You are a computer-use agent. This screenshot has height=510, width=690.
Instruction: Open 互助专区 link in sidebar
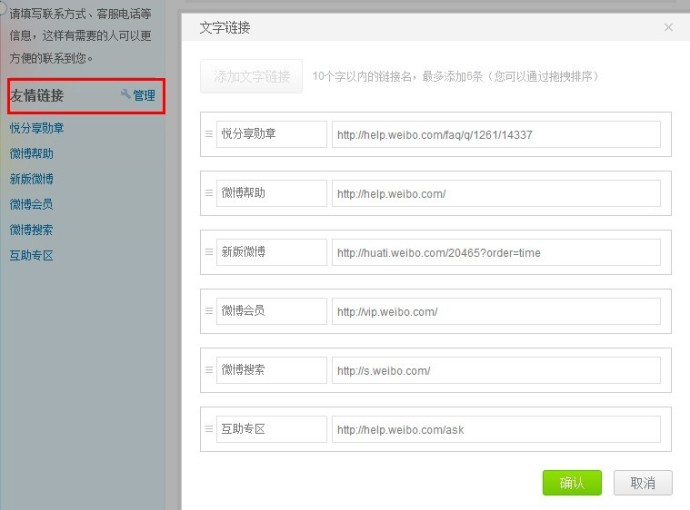(32, 255)
